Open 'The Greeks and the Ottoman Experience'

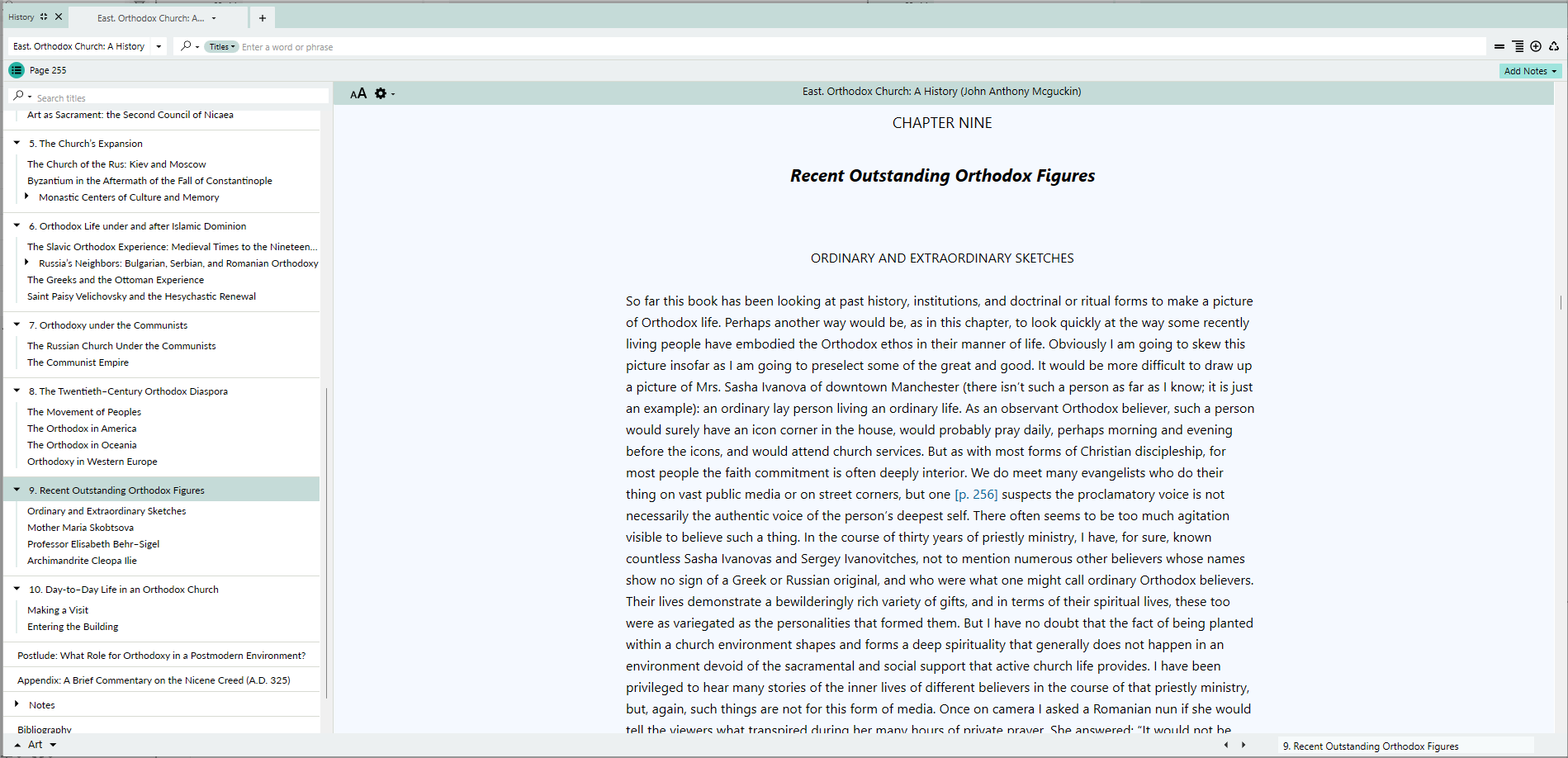click(116, 280)
